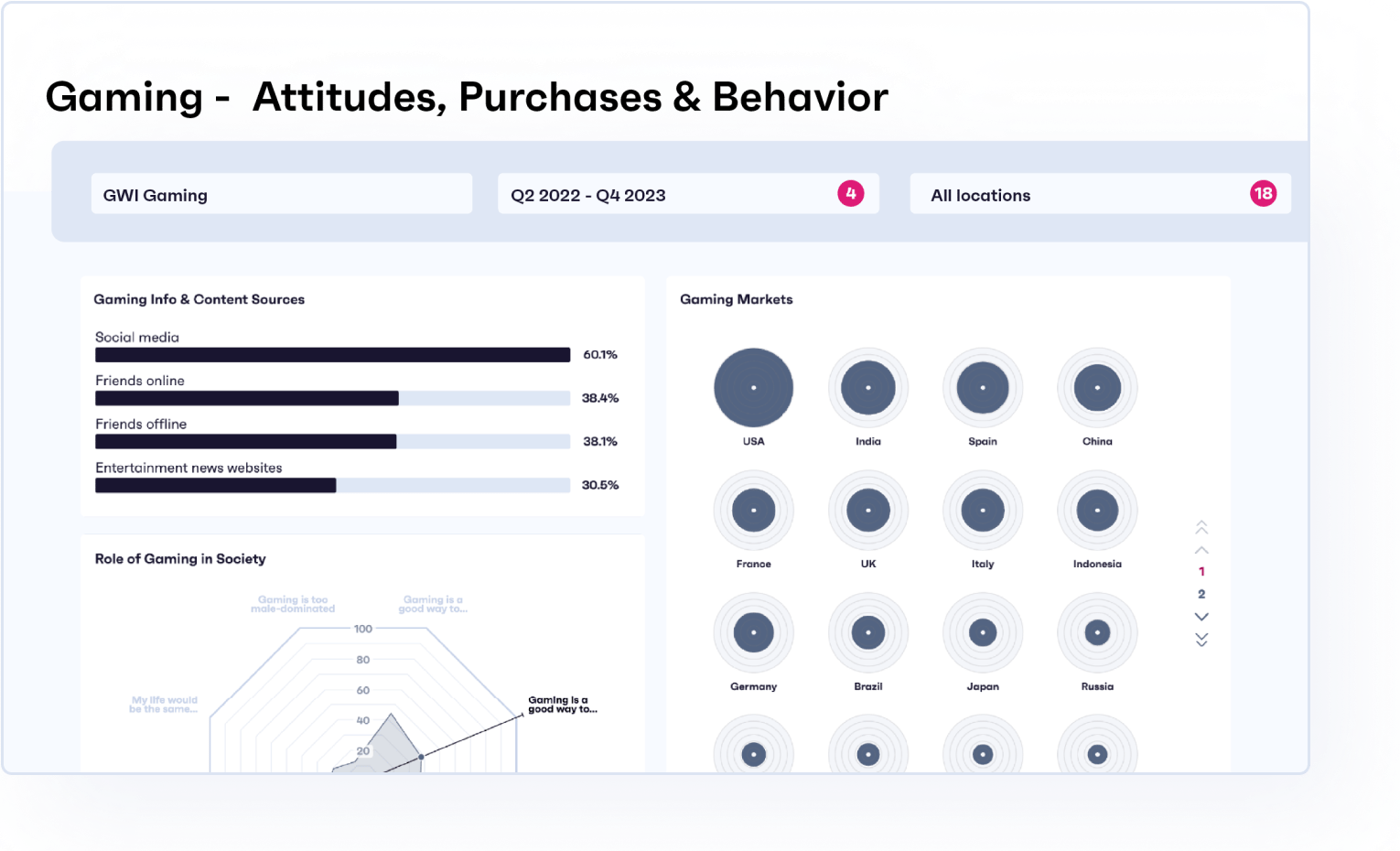1400x851 pixels.
Task: Expand the next page chevron in Gaming Markets
Action: coord(1201,616)
